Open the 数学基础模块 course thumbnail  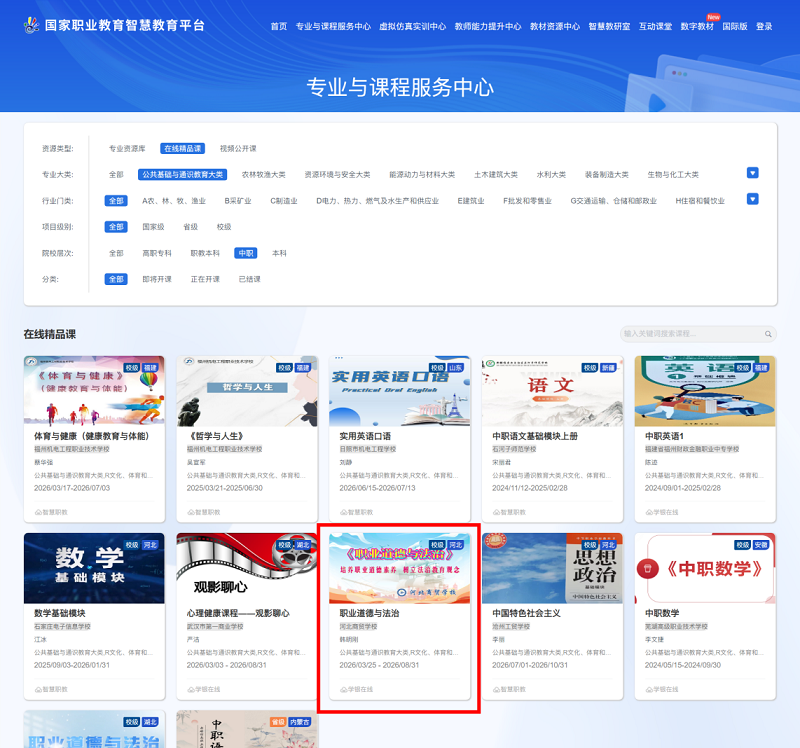pyautogui.click(x=94, y=568)
